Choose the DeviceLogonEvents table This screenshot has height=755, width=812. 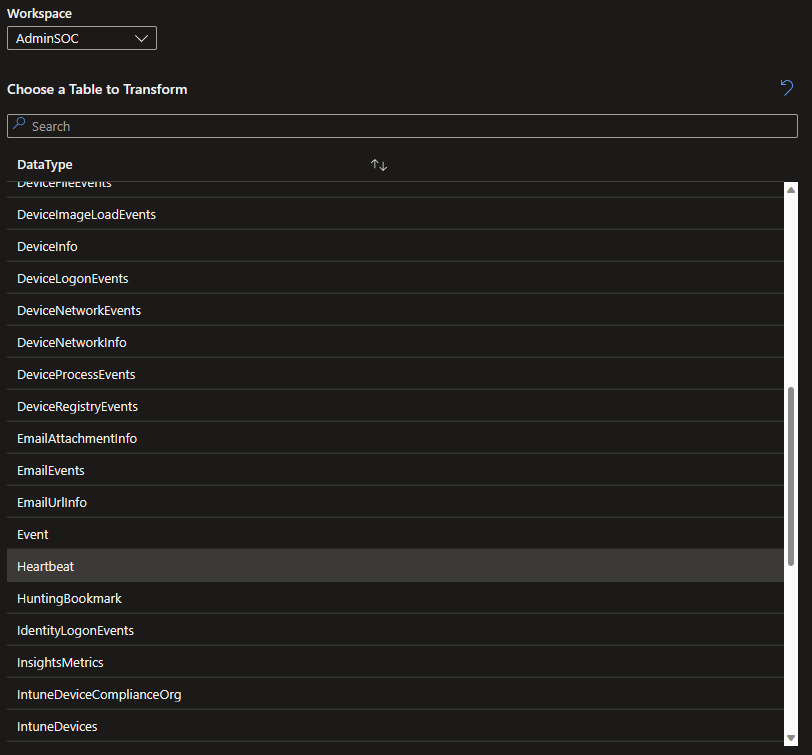(395, 279)
